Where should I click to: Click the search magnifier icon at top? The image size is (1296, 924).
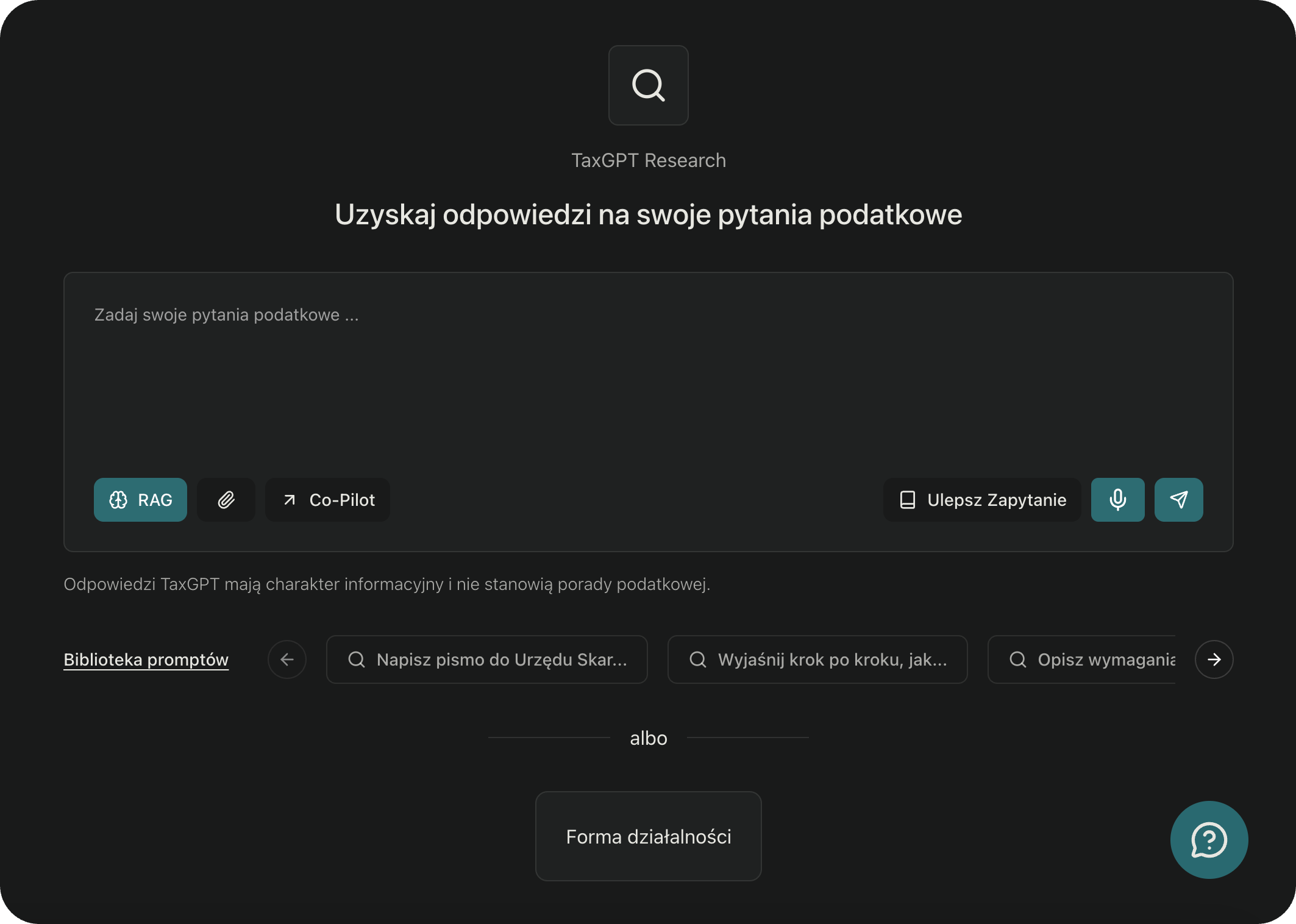[x=648, y=85]
